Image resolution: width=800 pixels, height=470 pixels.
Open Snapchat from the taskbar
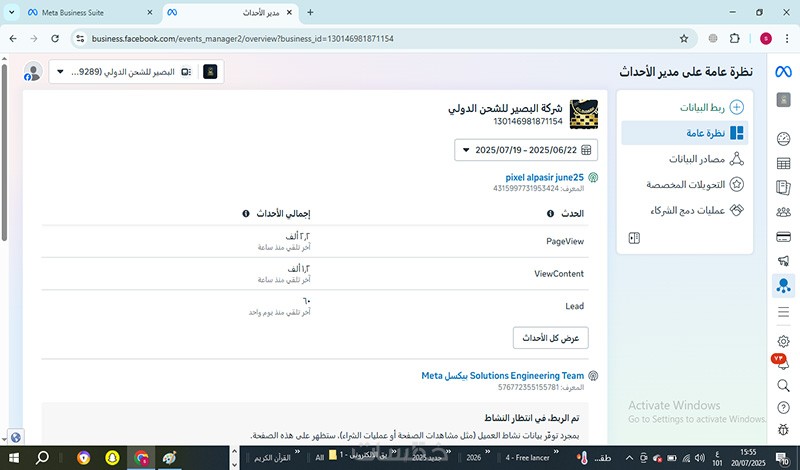coord(112,457)
